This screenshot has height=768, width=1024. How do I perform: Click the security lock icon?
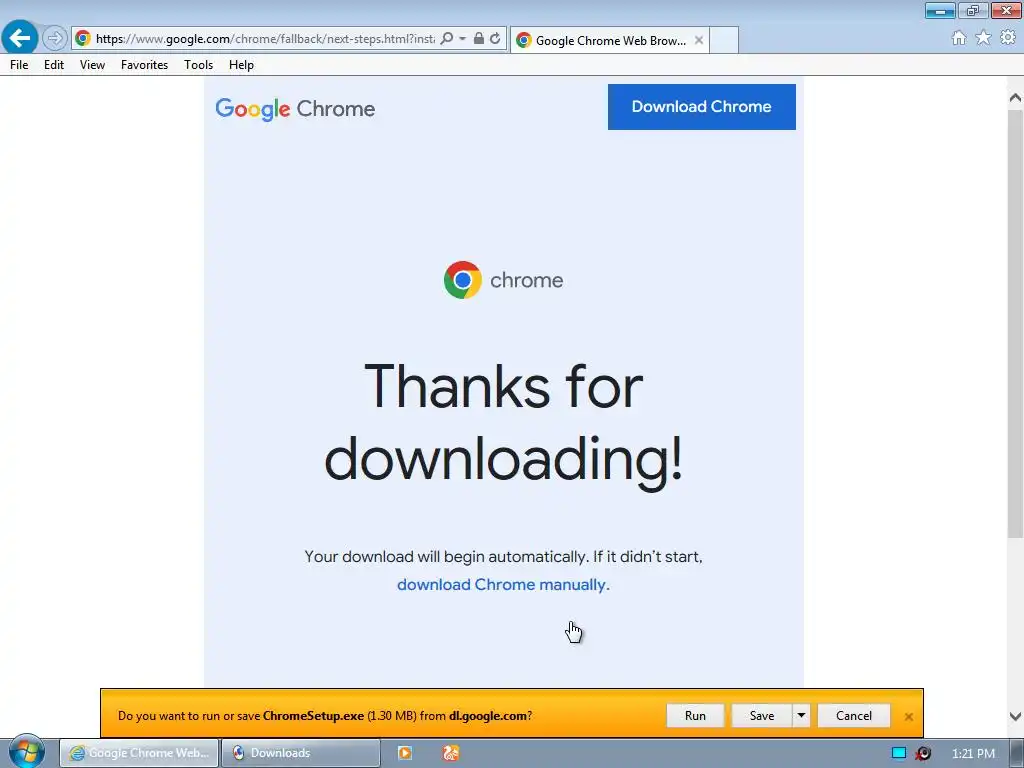[x=479, y=39]
